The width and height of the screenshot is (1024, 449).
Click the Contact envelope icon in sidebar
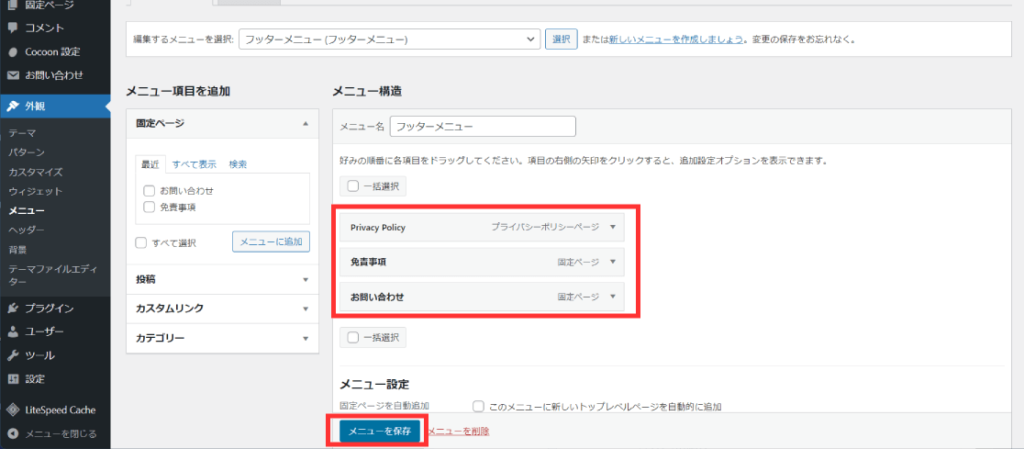coord(13,75)
